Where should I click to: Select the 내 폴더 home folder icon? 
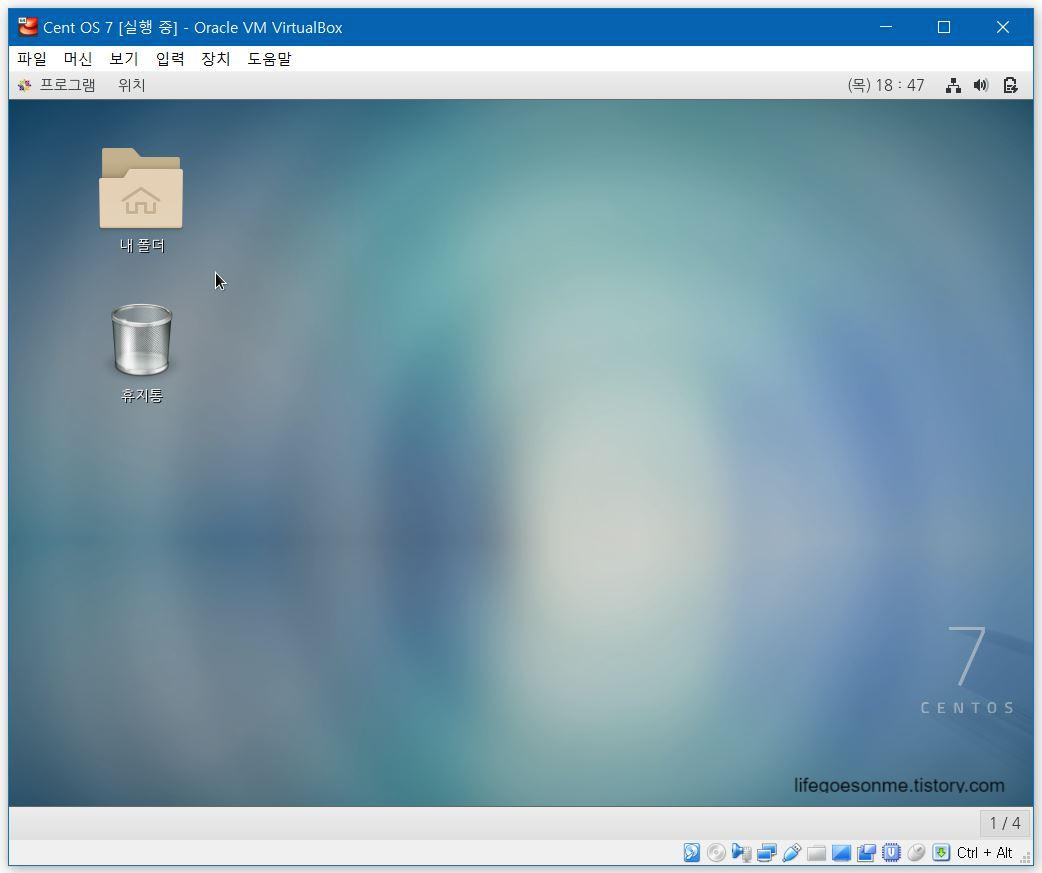pos(141,201)
